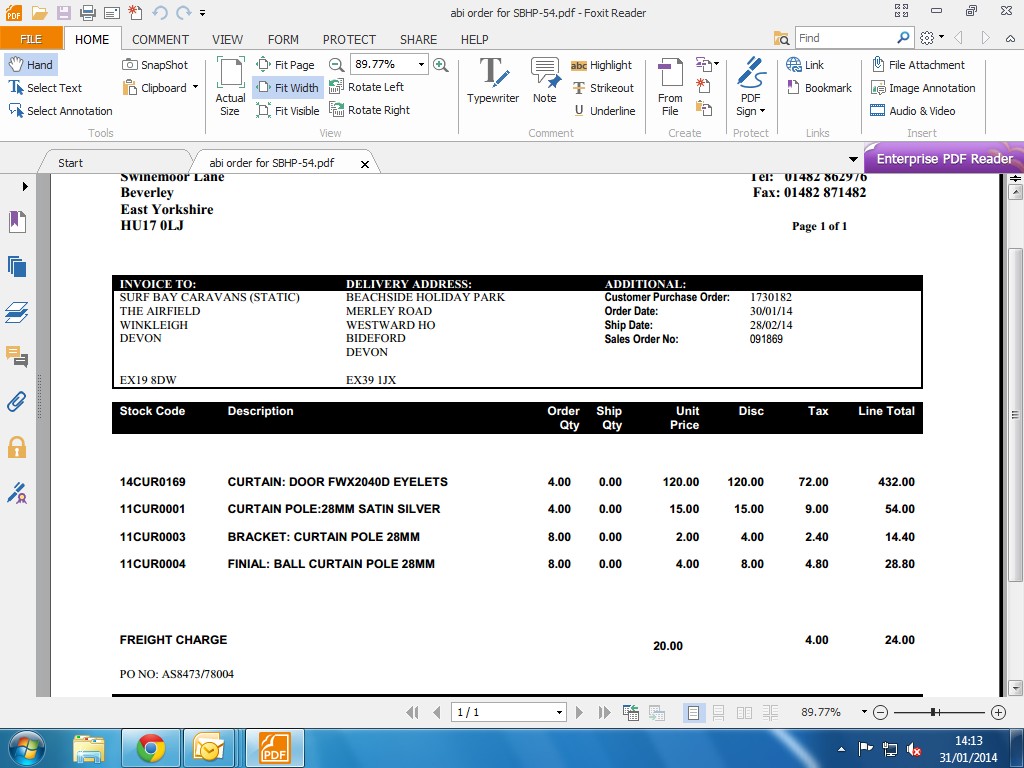
Task: Toggle Fit Width view mode
Action: click(x=287, y=88)
